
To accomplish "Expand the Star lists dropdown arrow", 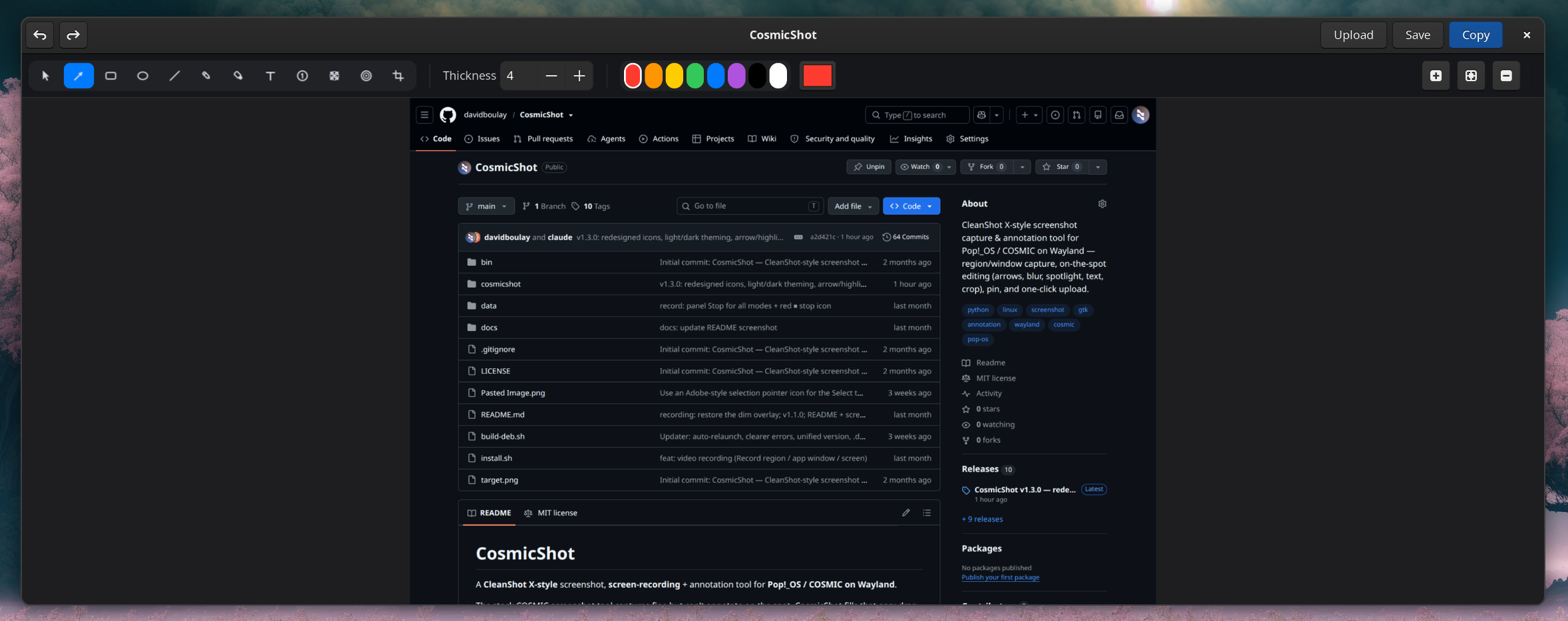I will (x=1098, y=167).
